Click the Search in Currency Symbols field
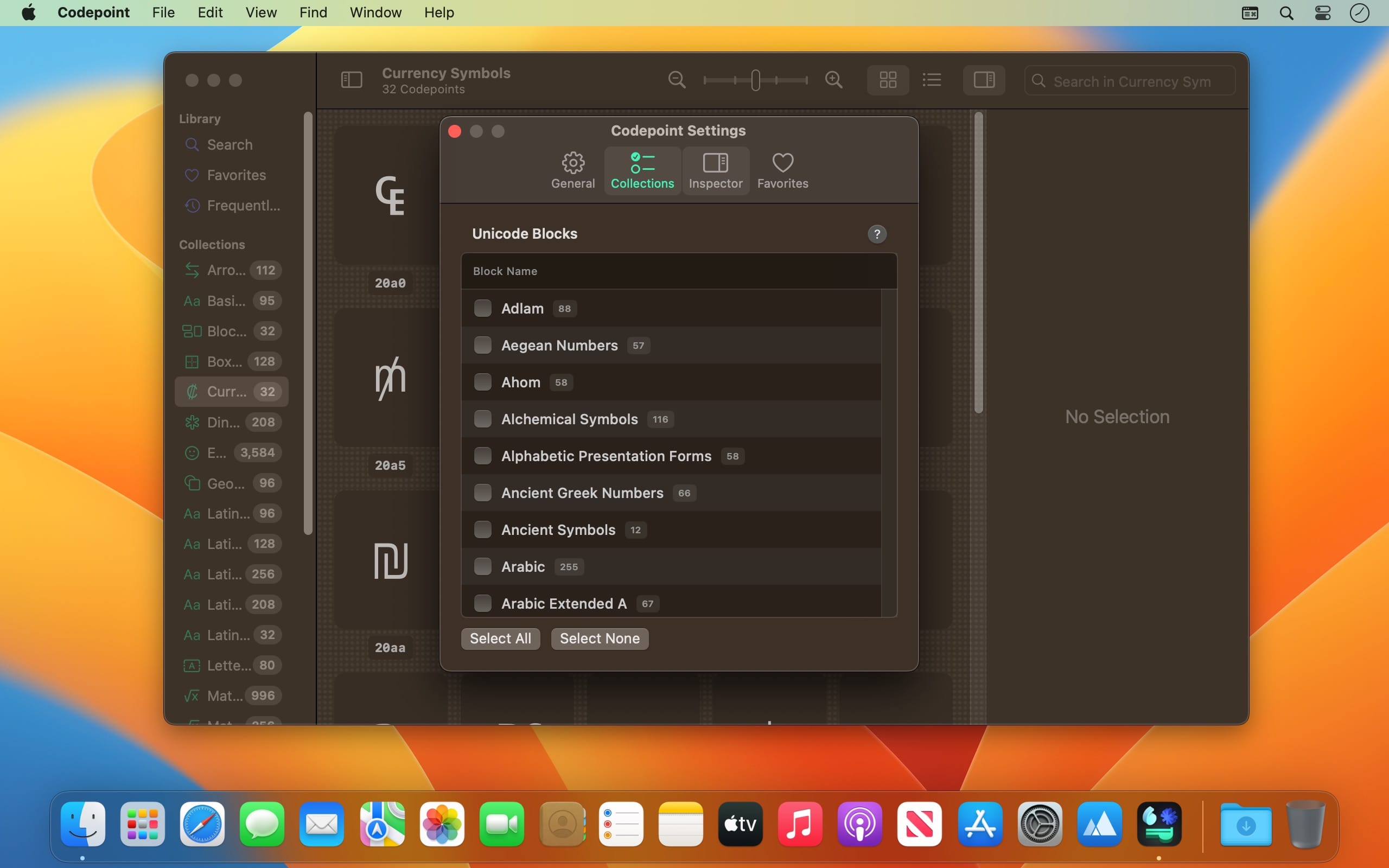This screenshot has height=868, width=1389. (1130, 81)
